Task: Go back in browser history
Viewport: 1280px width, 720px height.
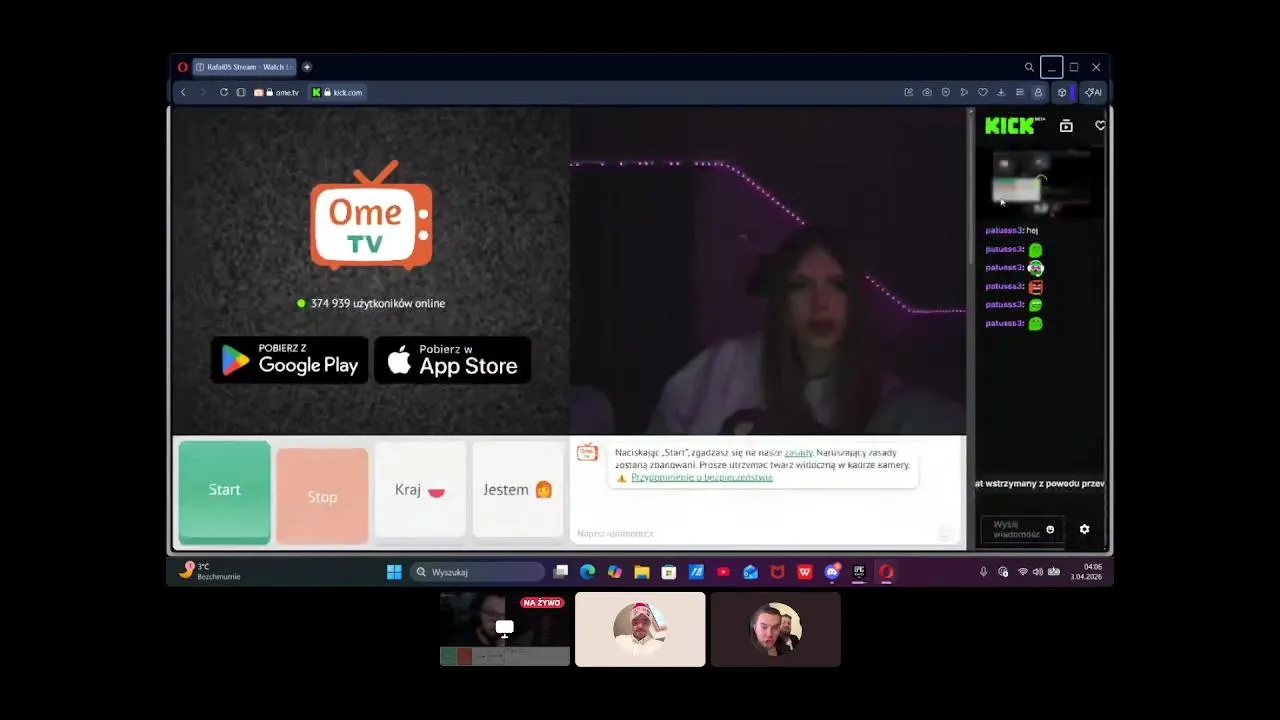Action: (183, 92)
